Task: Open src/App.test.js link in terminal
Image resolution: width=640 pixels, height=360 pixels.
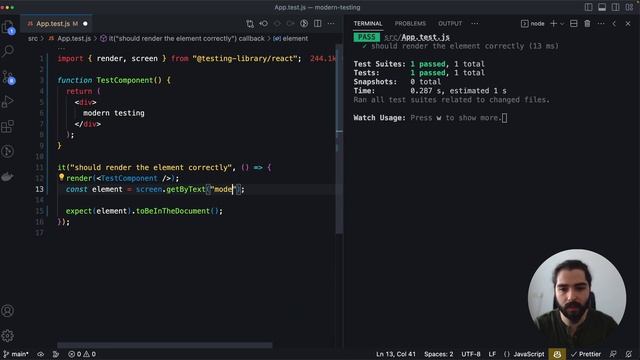Action: [x=417, y=37]
